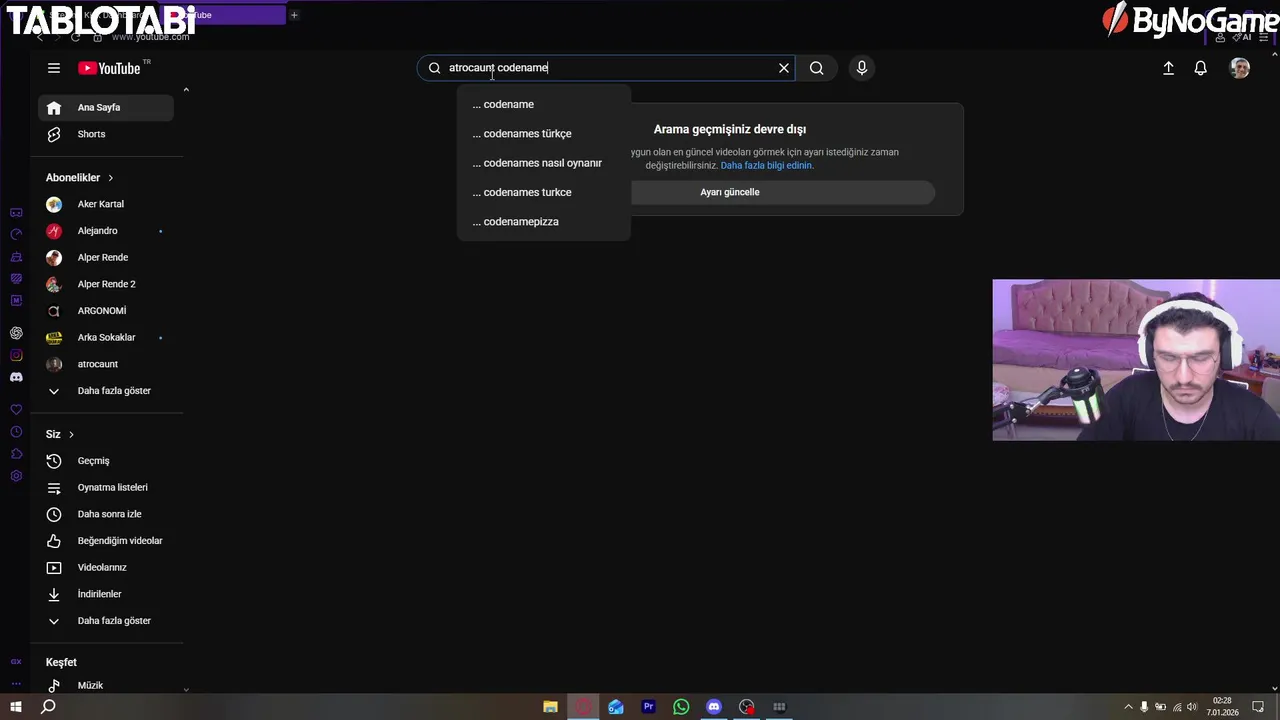Open Windows Start menu
1280x720 pixels.
(x=16, y=707)
